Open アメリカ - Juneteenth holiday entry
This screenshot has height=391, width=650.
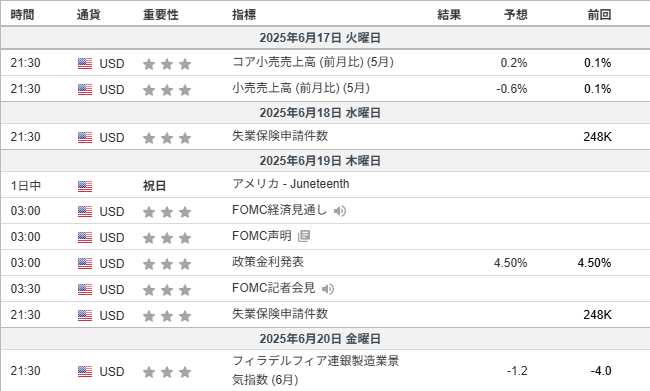click(x=291, y=184)
